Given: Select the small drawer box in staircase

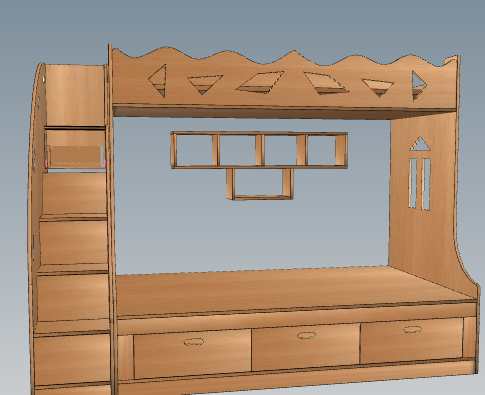Looking at the screenshot, I should click(x=76, y=156).
